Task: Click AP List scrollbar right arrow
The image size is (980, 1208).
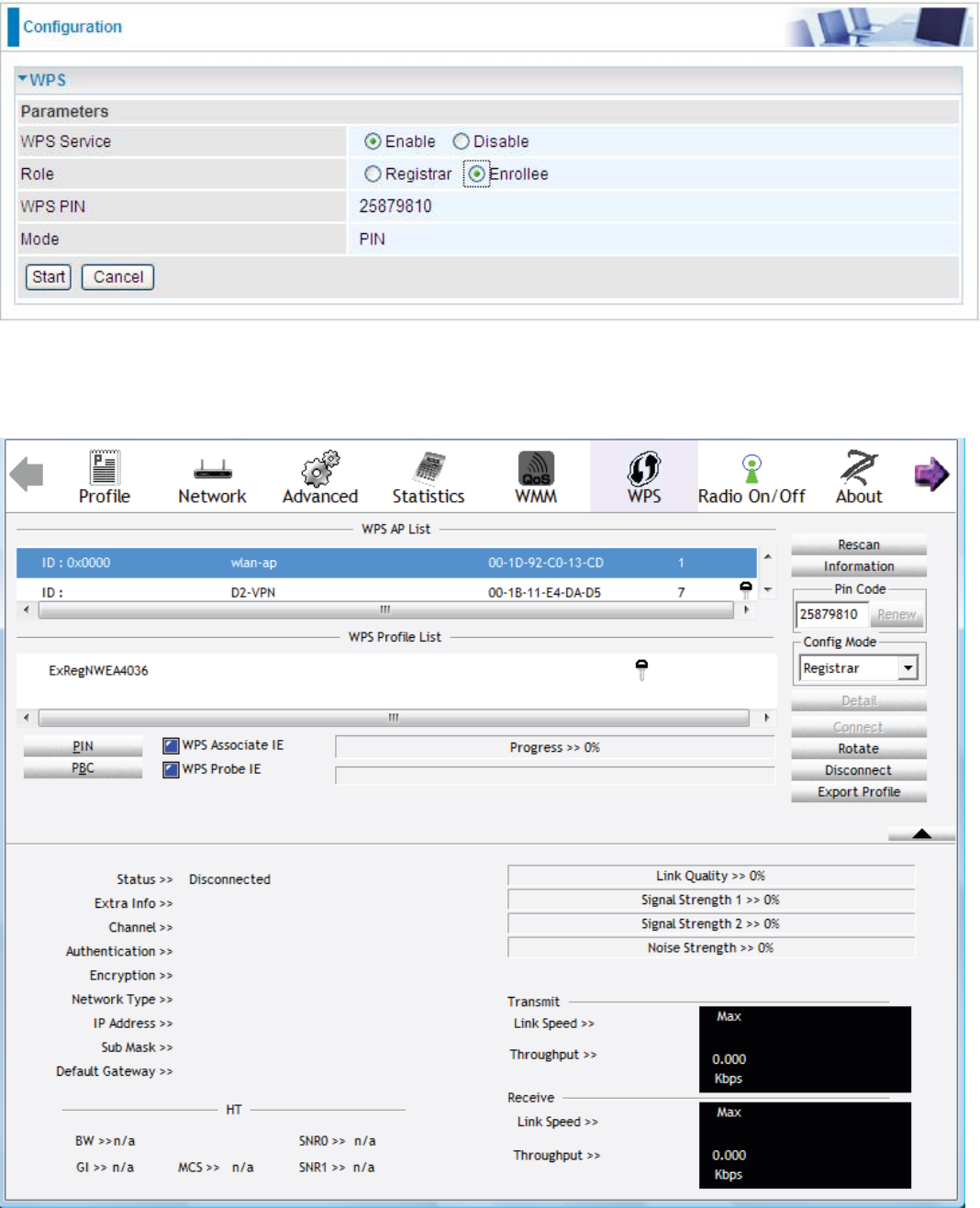Action: pyautogui.click(x=746, y=610)
